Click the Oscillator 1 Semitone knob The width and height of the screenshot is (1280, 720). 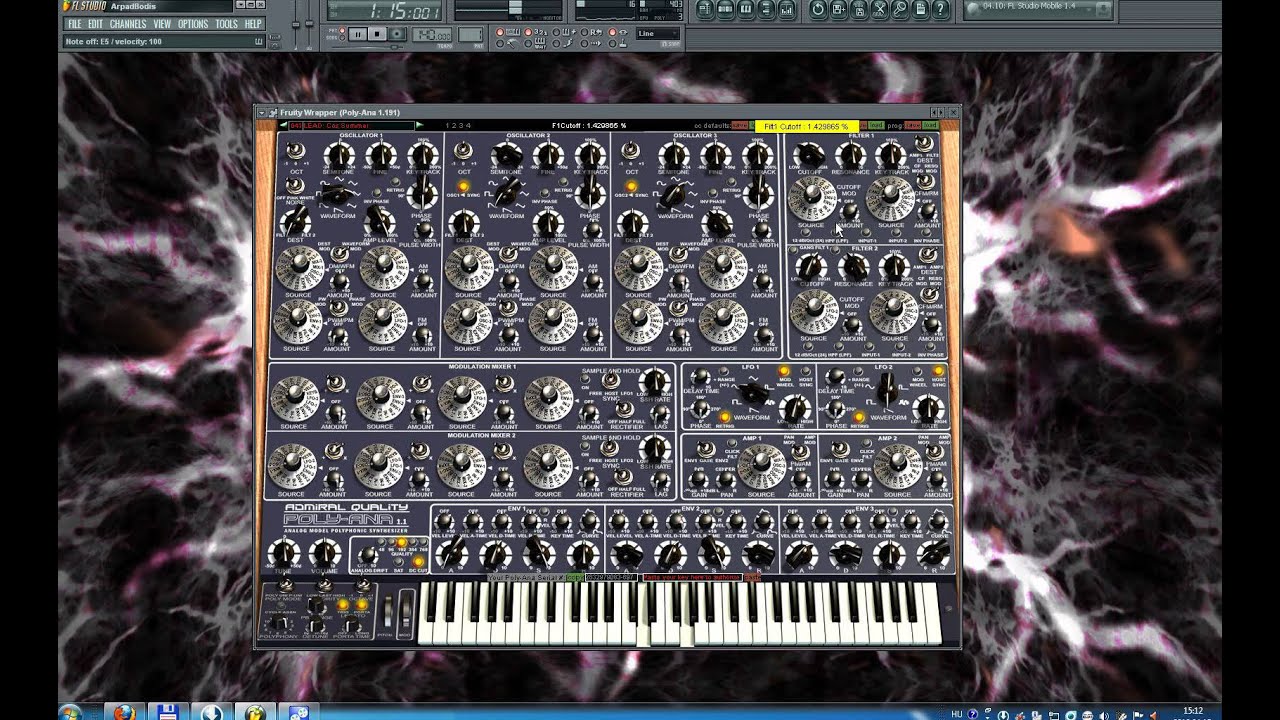tap(340, 154)
